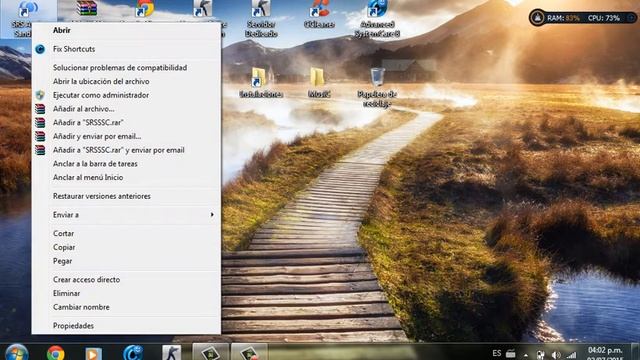Select Solucionar problemas de compatibilidad
Image resolution: width=640 pixels, height=360 pixels.
126,68
